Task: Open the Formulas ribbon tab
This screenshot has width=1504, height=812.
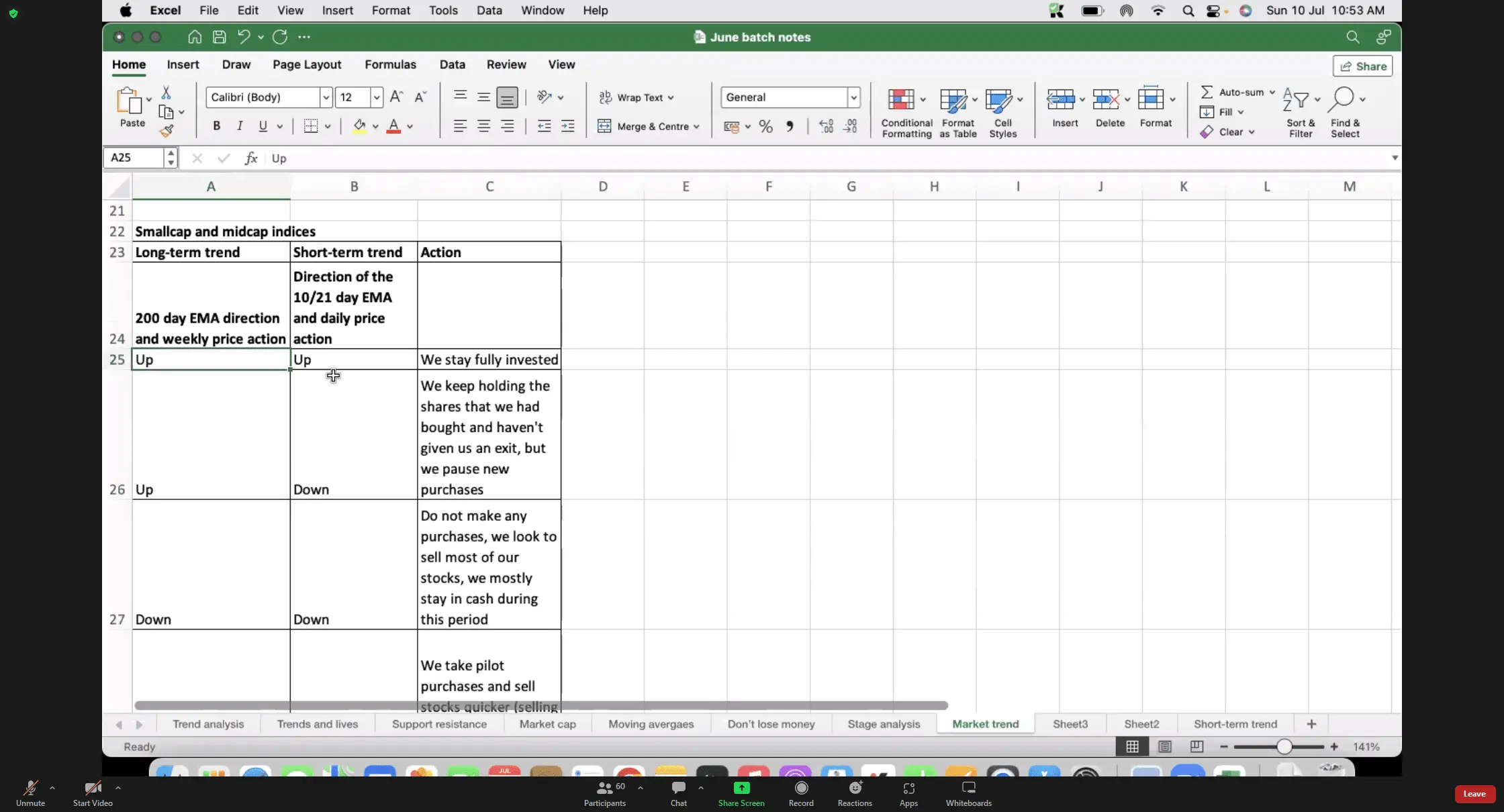Action: [x=390, y=64]
